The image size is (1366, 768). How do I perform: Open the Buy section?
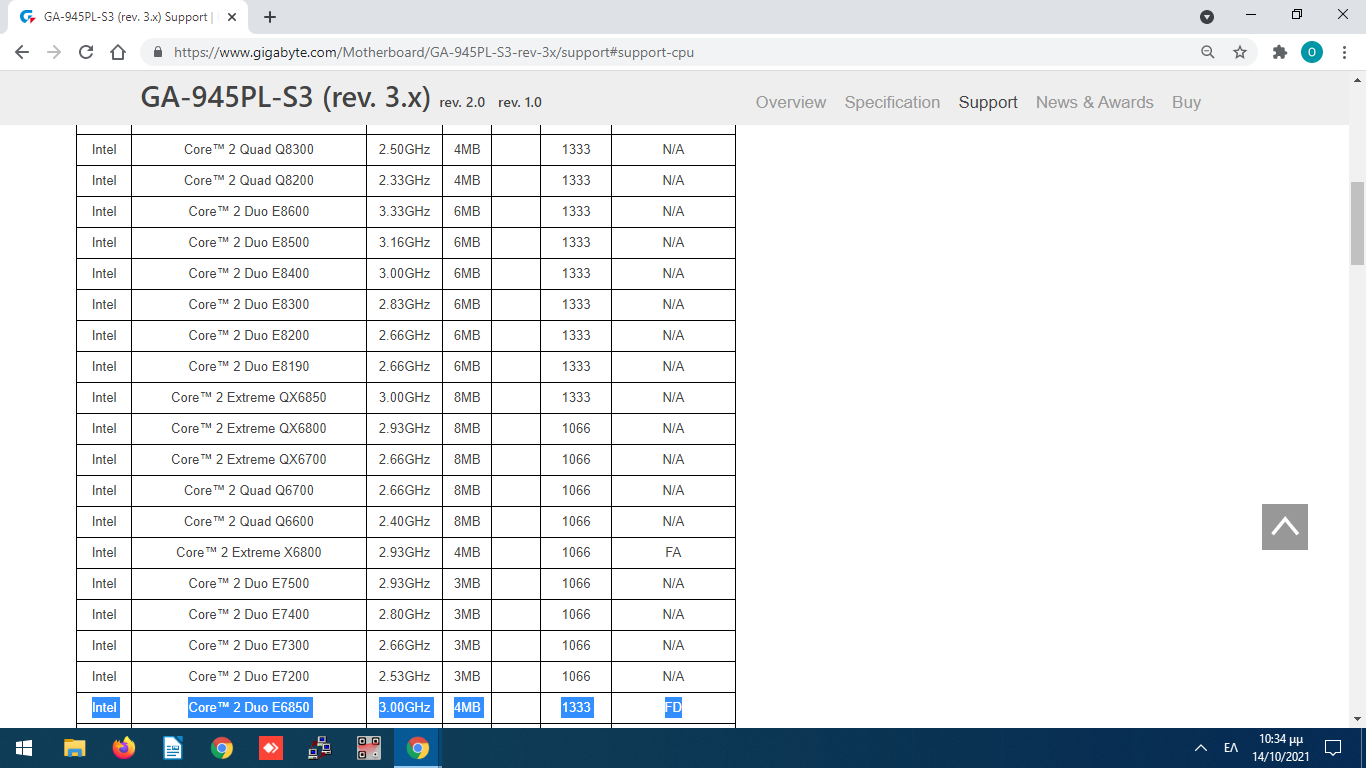pos(1186,102)
